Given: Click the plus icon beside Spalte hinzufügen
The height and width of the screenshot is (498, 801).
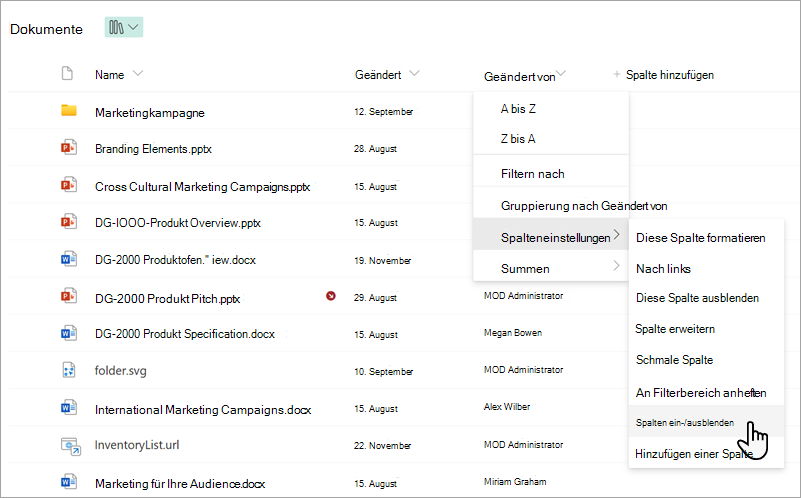Looking at the screenshot, I should [617, 75].
